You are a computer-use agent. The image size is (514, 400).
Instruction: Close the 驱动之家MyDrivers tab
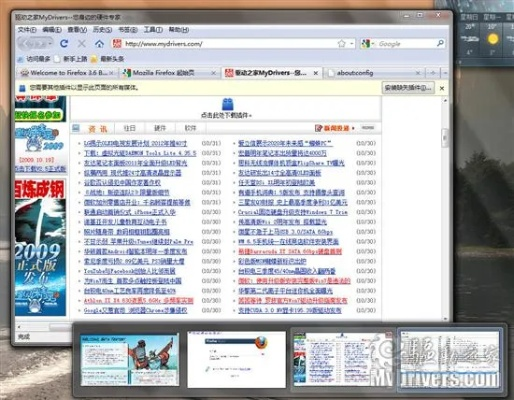tap(316, 73)
